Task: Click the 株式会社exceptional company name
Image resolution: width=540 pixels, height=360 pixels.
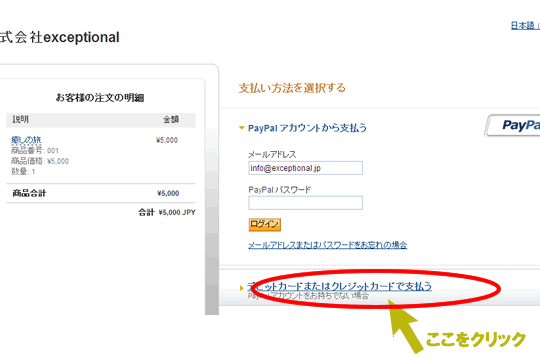Action: 60,37
